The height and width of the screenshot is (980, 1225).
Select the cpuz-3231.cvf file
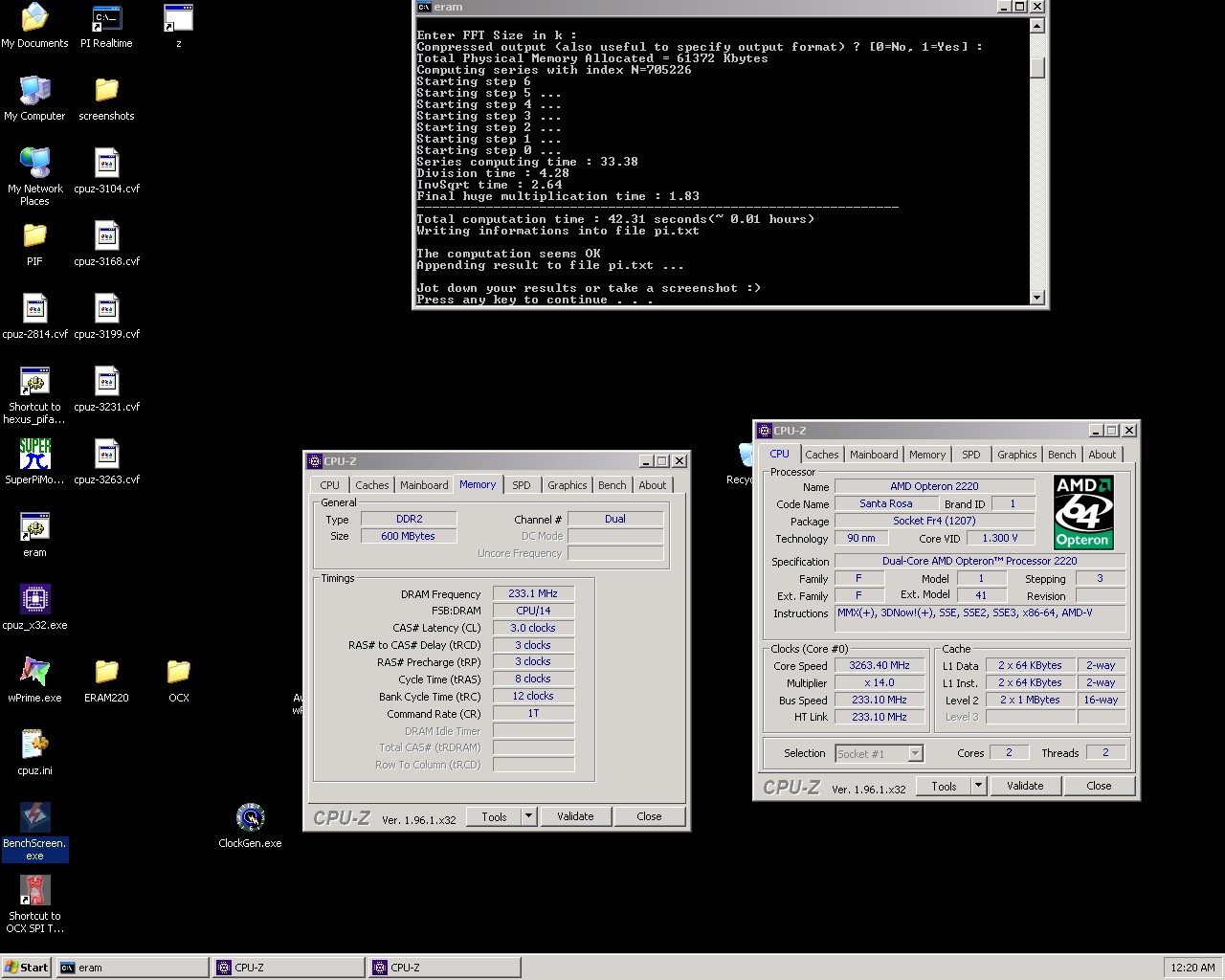tap(106, 390)
